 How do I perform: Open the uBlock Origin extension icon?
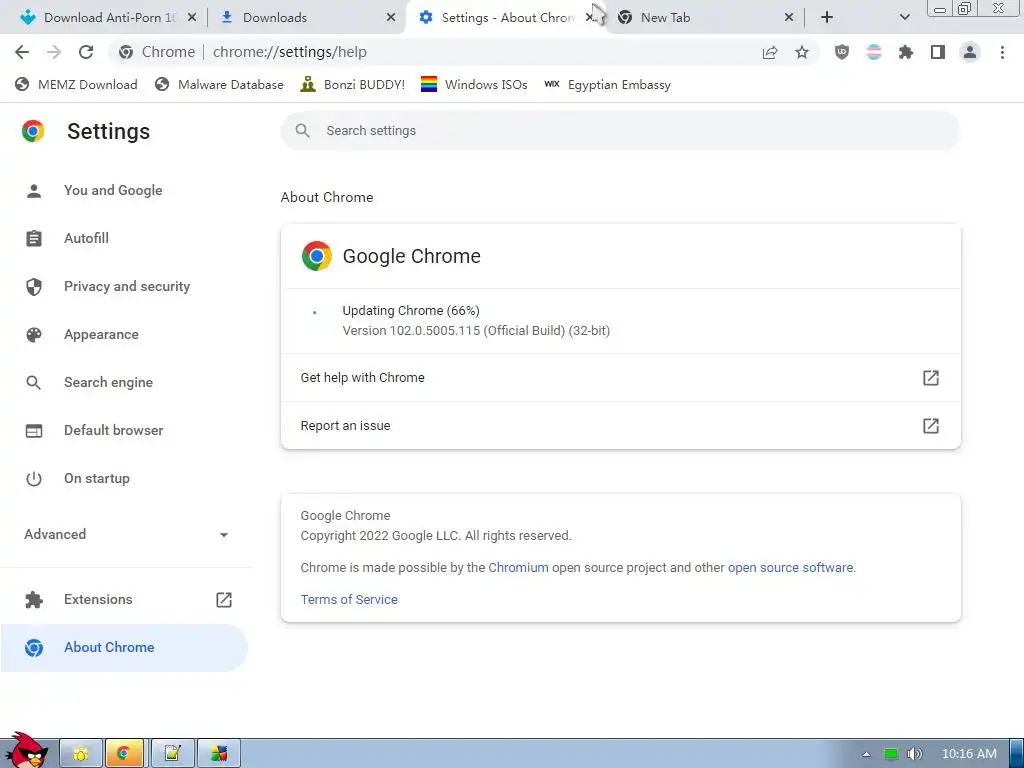pos(842,52)
